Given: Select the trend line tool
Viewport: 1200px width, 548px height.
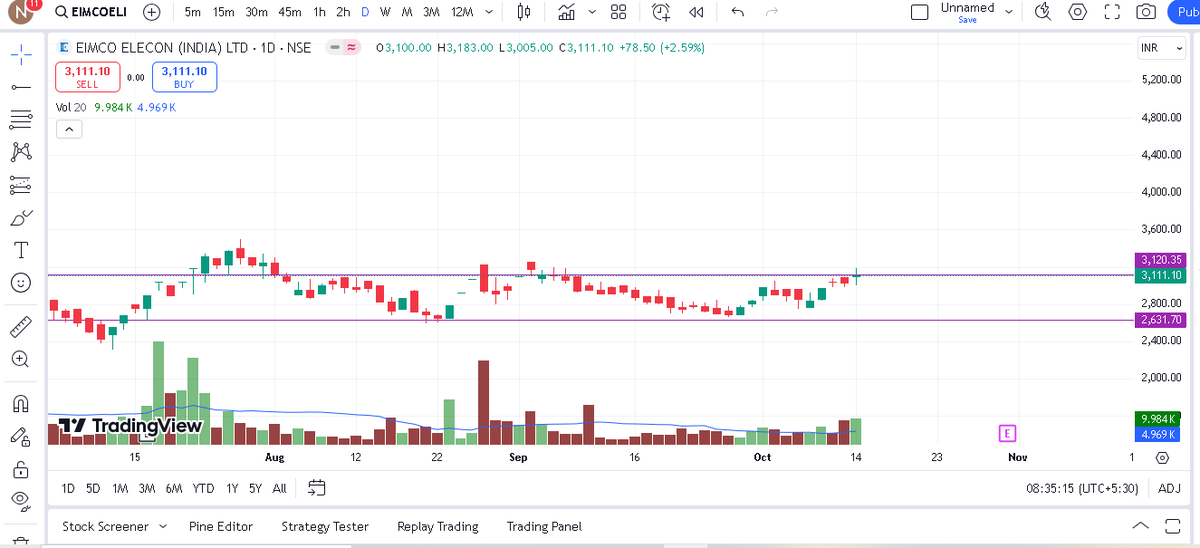Looking at the screenshot, I should click(21, 88).
